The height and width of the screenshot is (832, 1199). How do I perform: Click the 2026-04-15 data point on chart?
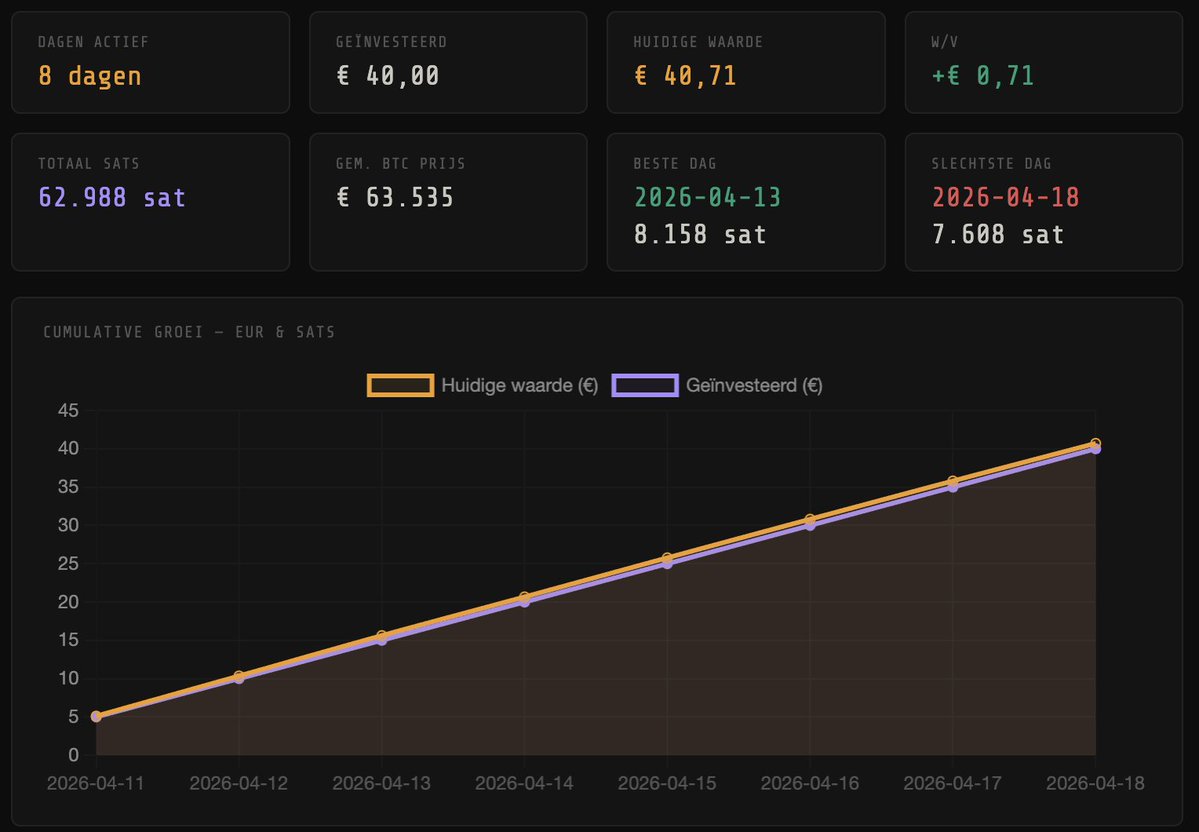click(668, 560)
